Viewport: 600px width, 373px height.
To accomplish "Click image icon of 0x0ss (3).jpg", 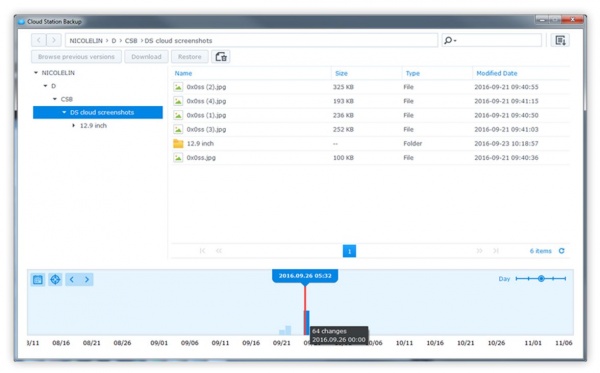I will (178, 129).
